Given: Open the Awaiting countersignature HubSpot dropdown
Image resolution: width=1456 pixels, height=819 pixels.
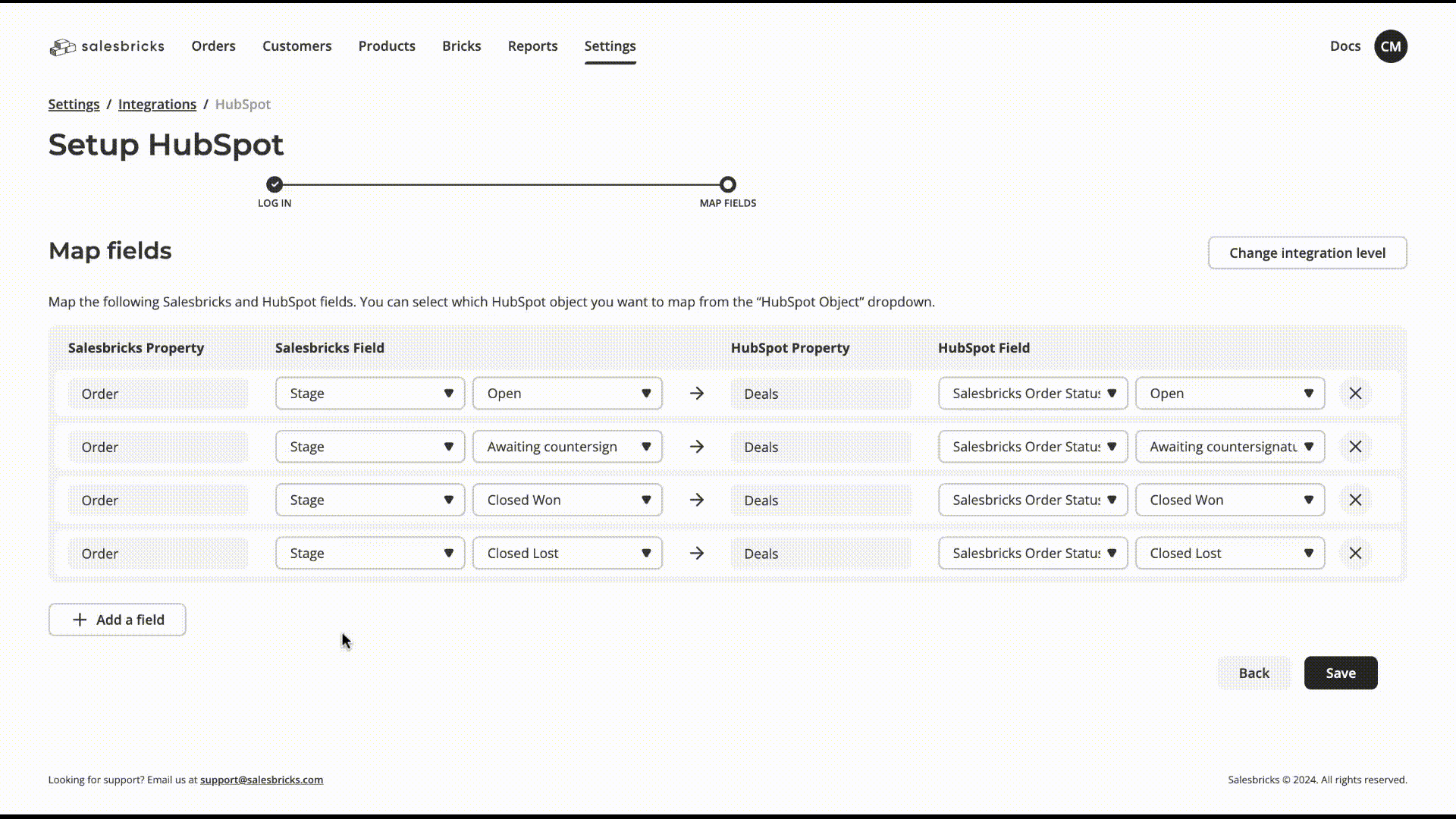Looking at the screenshot, I should 1229,447.
